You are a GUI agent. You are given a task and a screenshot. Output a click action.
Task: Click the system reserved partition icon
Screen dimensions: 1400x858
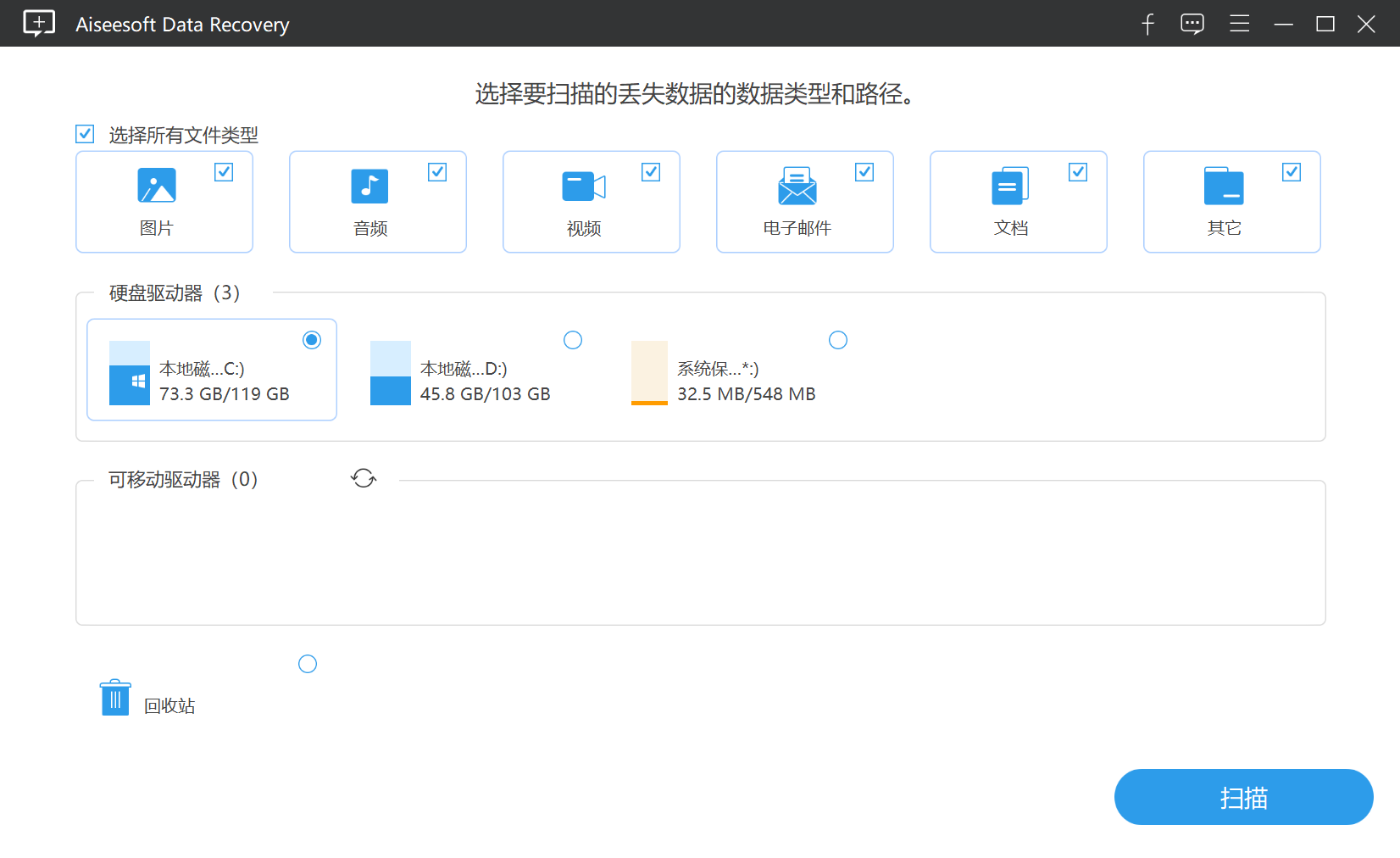coord(650,373)
